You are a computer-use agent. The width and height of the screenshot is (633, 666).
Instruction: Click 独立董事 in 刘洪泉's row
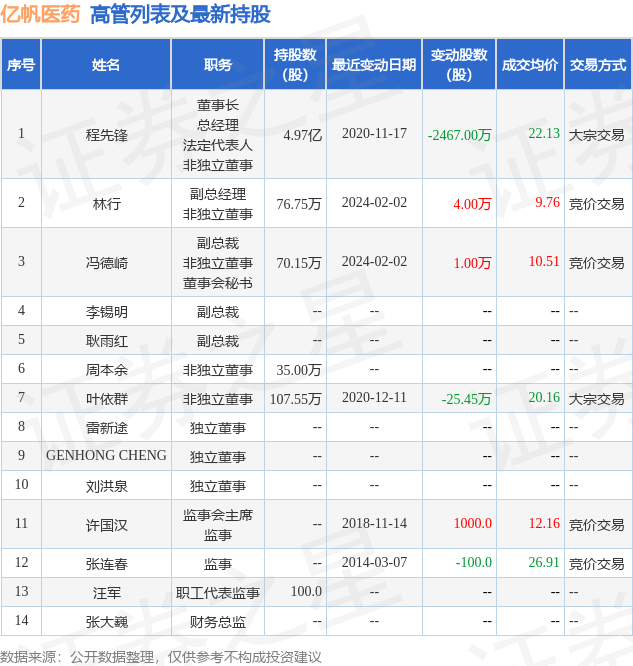(218, 486)
